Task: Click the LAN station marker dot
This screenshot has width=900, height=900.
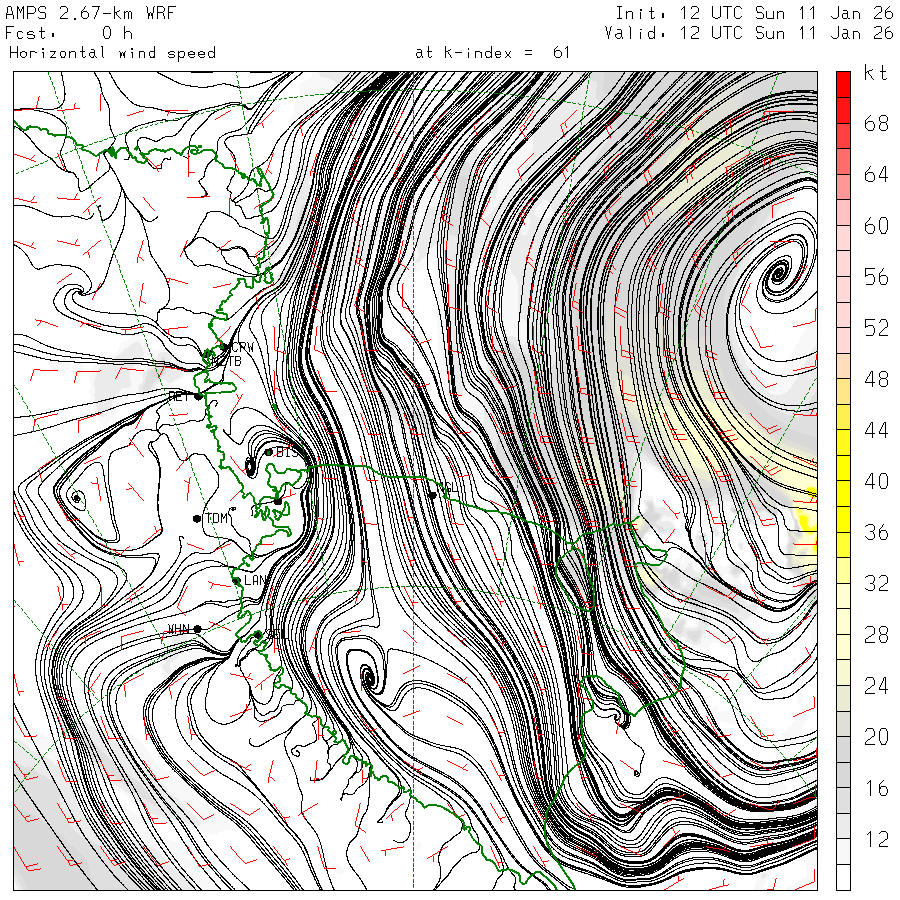Action: 236,581
